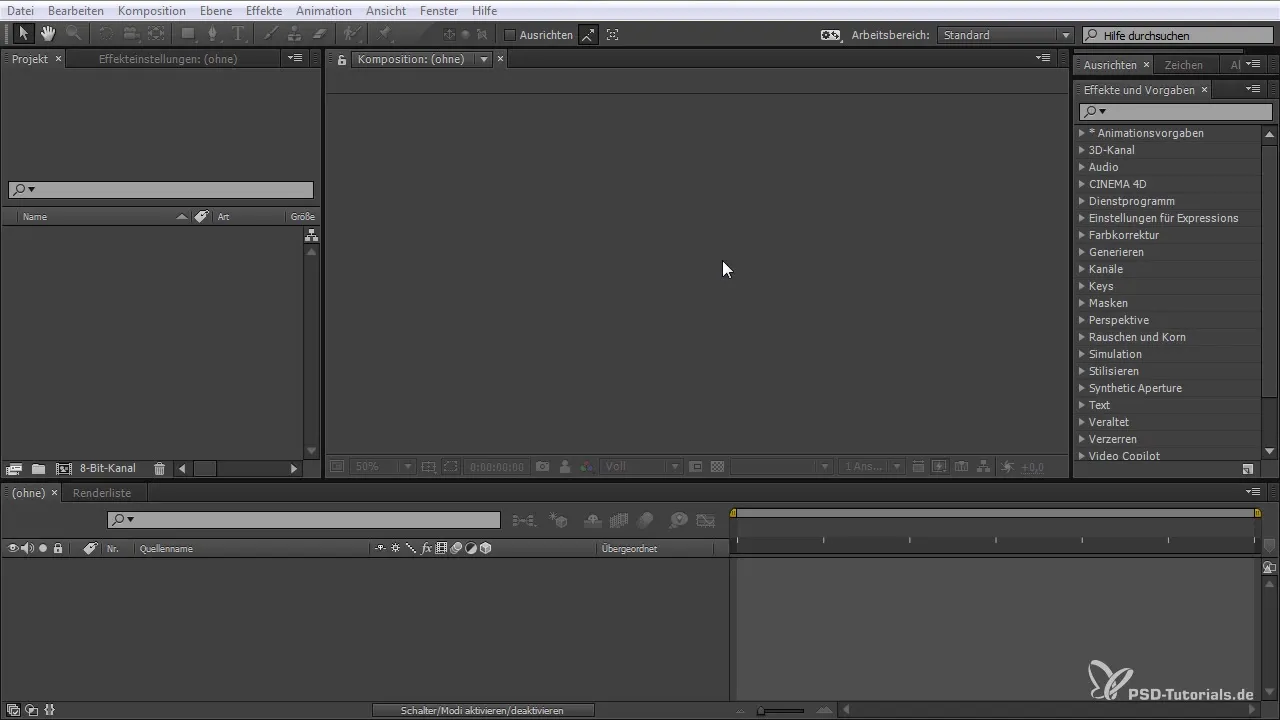The image size is (1280, 720).
Task: Select the Rotation tool
Action: pyautogui.click(x=106, y=34)
